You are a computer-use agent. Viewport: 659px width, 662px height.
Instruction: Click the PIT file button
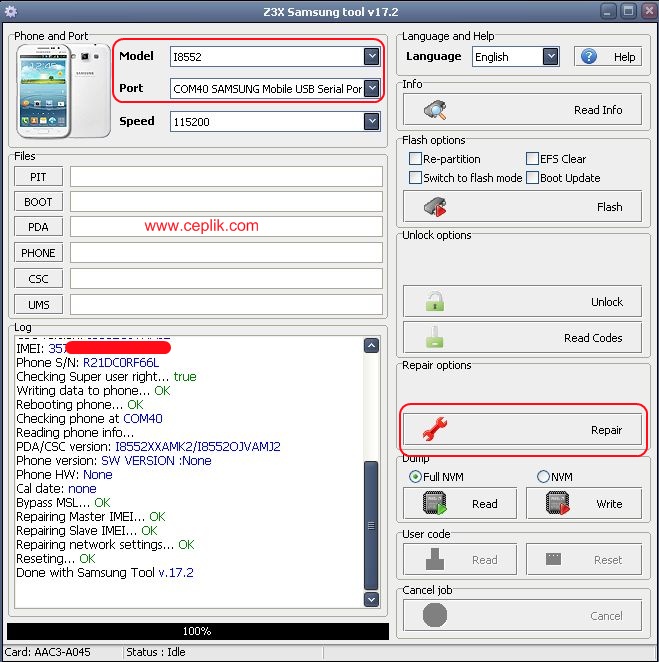click(38, 176)
